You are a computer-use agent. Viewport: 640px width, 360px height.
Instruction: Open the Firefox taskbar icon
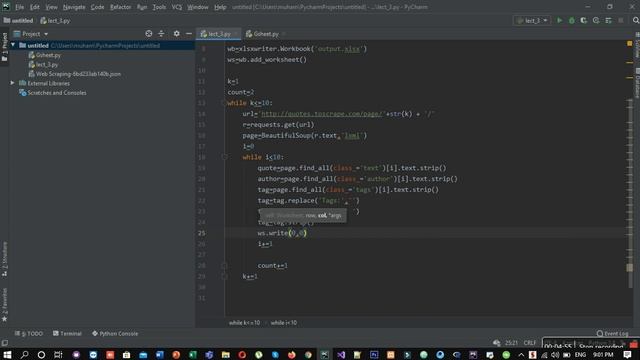(x=291, y=355)
